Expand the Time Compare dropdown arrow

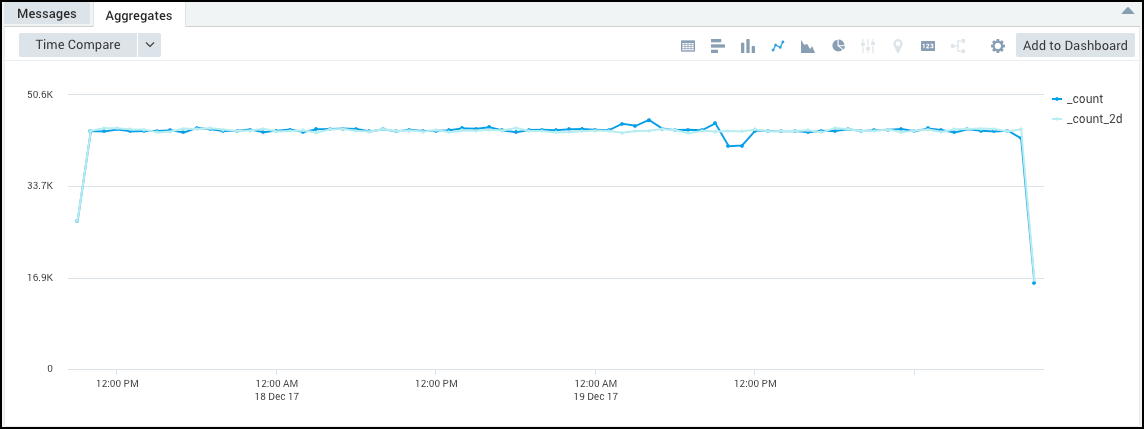[x=149, y=45]
